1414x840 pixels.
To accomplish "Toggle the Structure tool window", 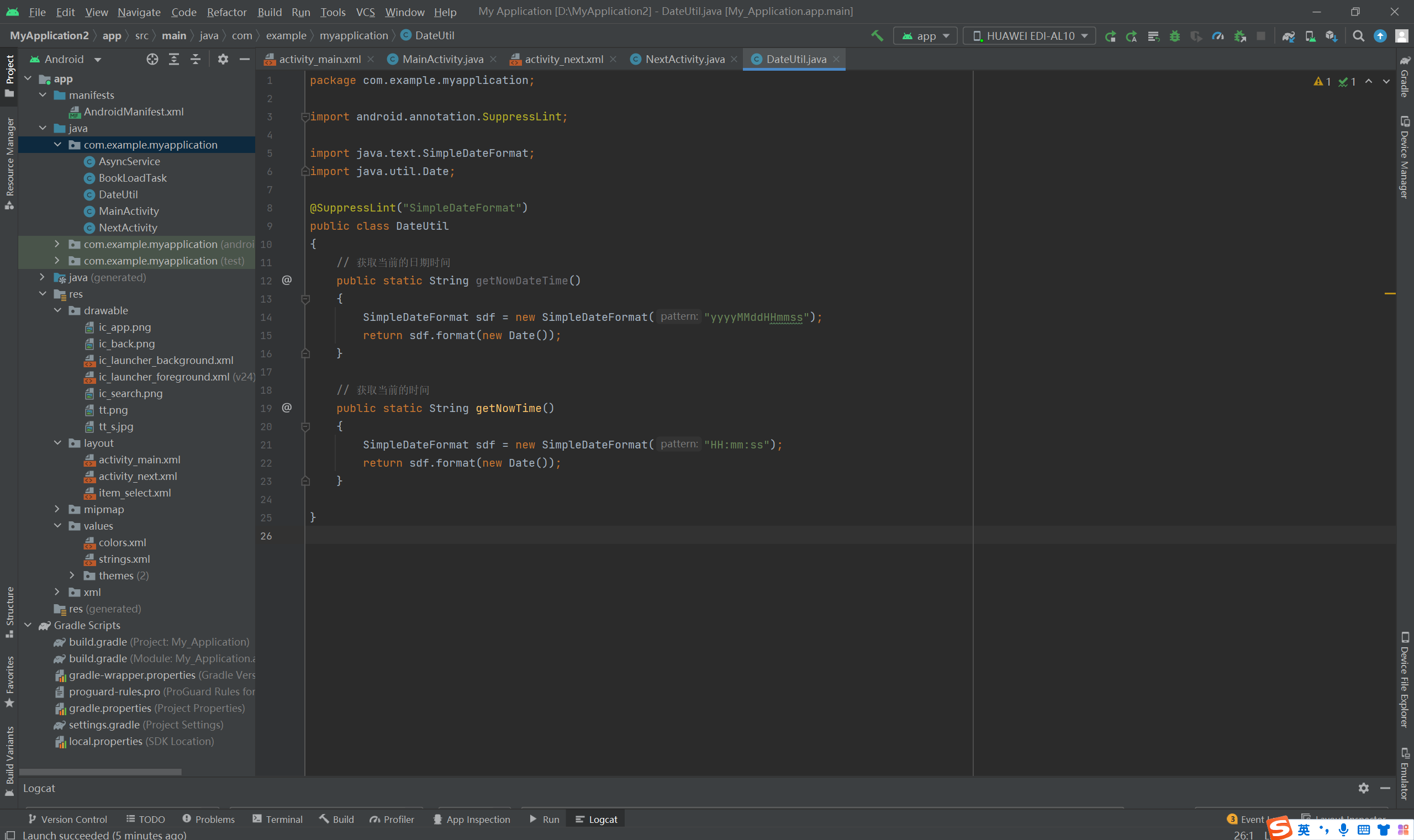I will click(9, 611).
